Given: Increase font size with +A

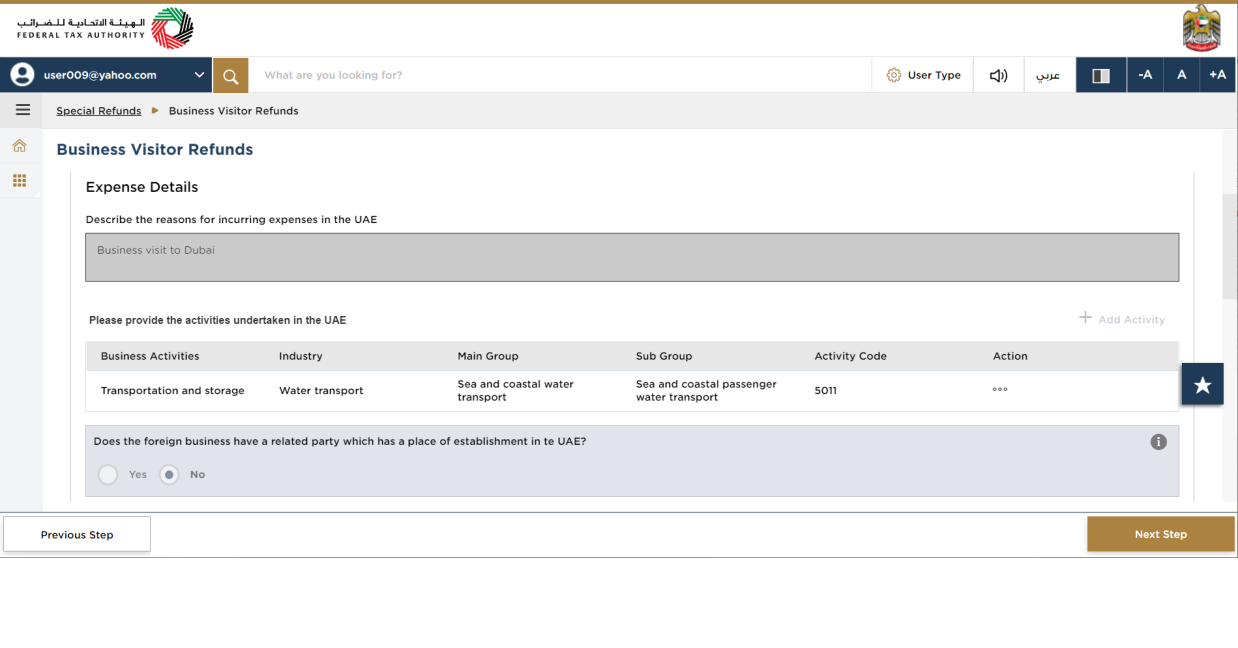Looking at the screenshot, I should (x=1217, y=75).
